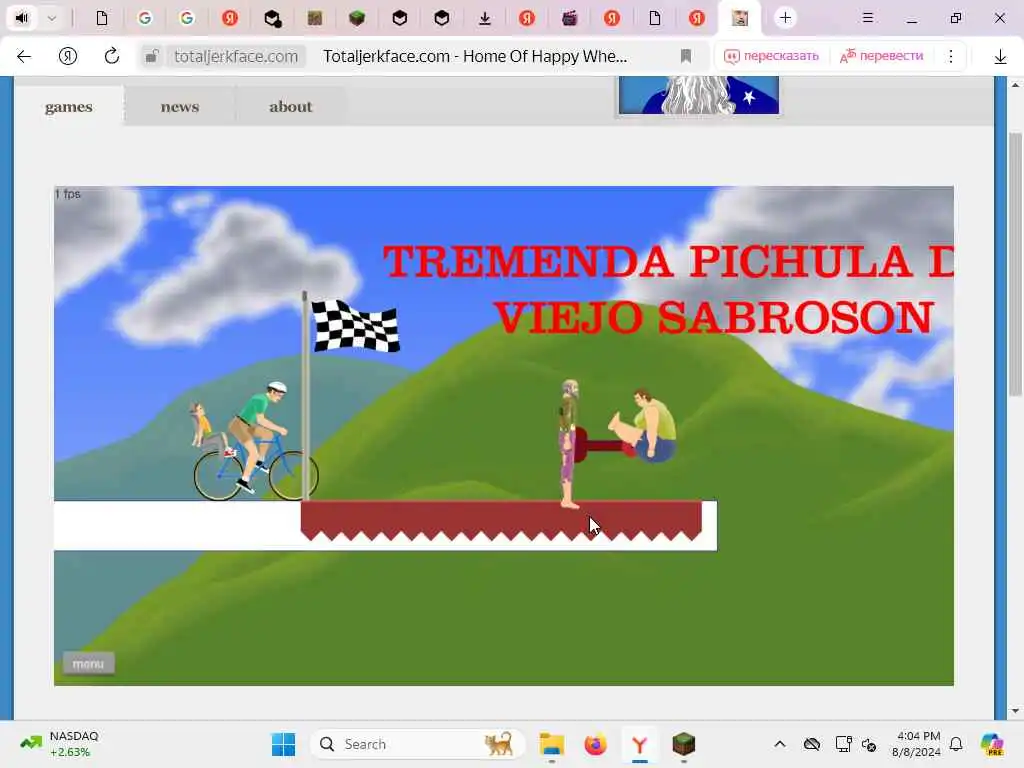Open Firefox from the taskbar
This screenshot has height=768, width=1024.
tap(595, 744)
